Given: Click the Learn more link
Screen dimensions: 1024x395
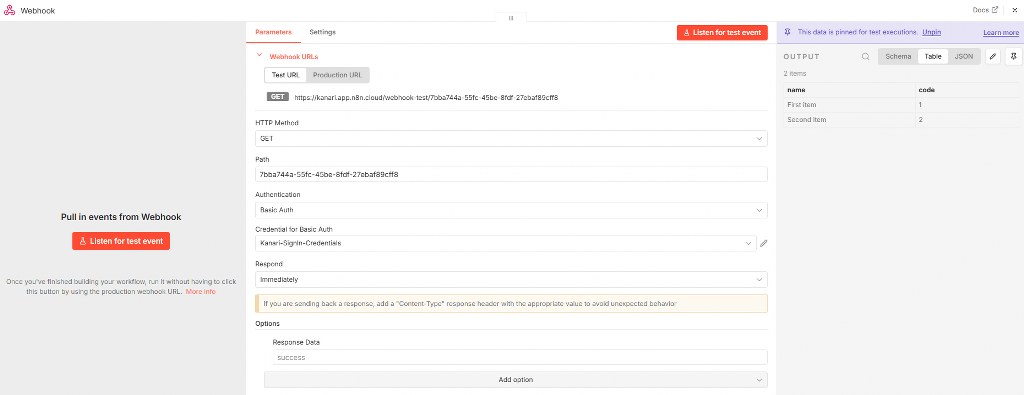Looking at the screenshot, I should pos(1000,33).
